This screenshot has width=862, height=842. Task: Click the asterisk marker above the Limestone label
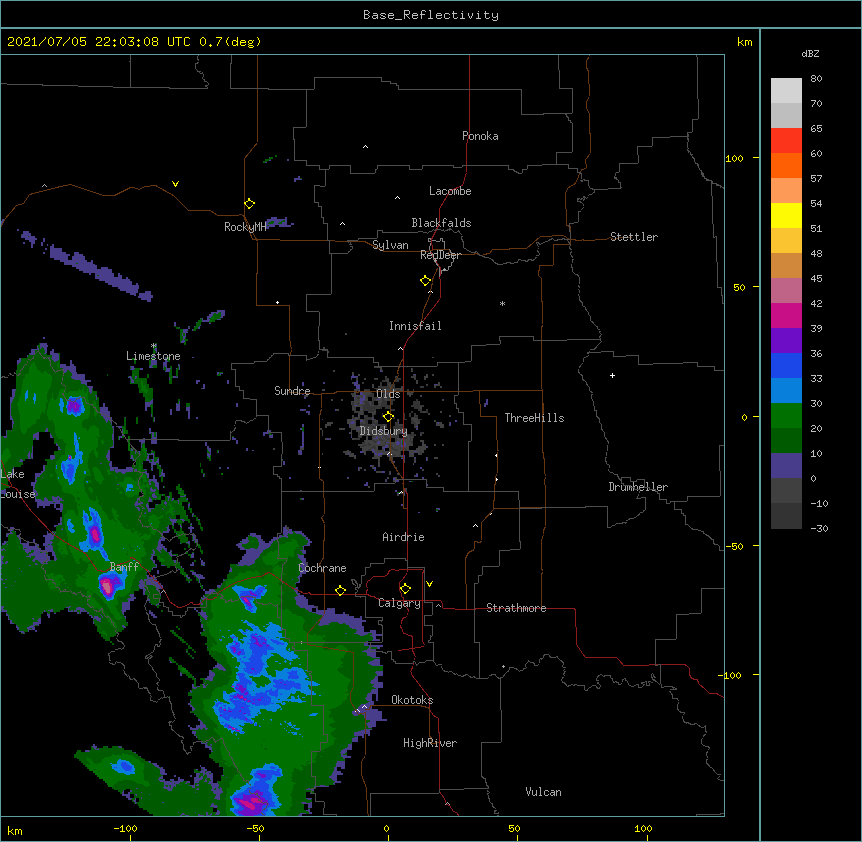click(154, 346)
